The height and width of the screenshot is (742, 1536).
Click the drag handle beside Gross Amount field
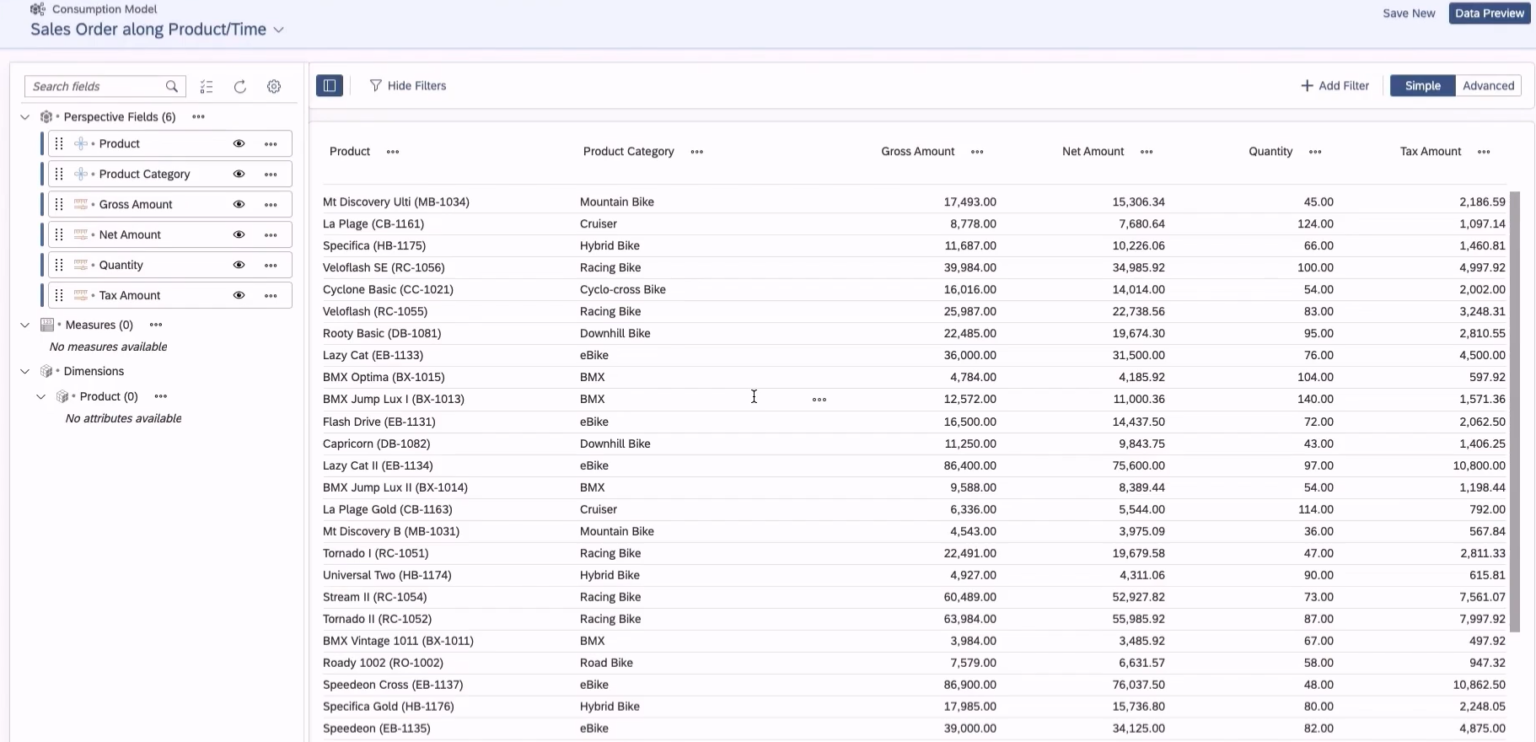click(x=57, y=204)
